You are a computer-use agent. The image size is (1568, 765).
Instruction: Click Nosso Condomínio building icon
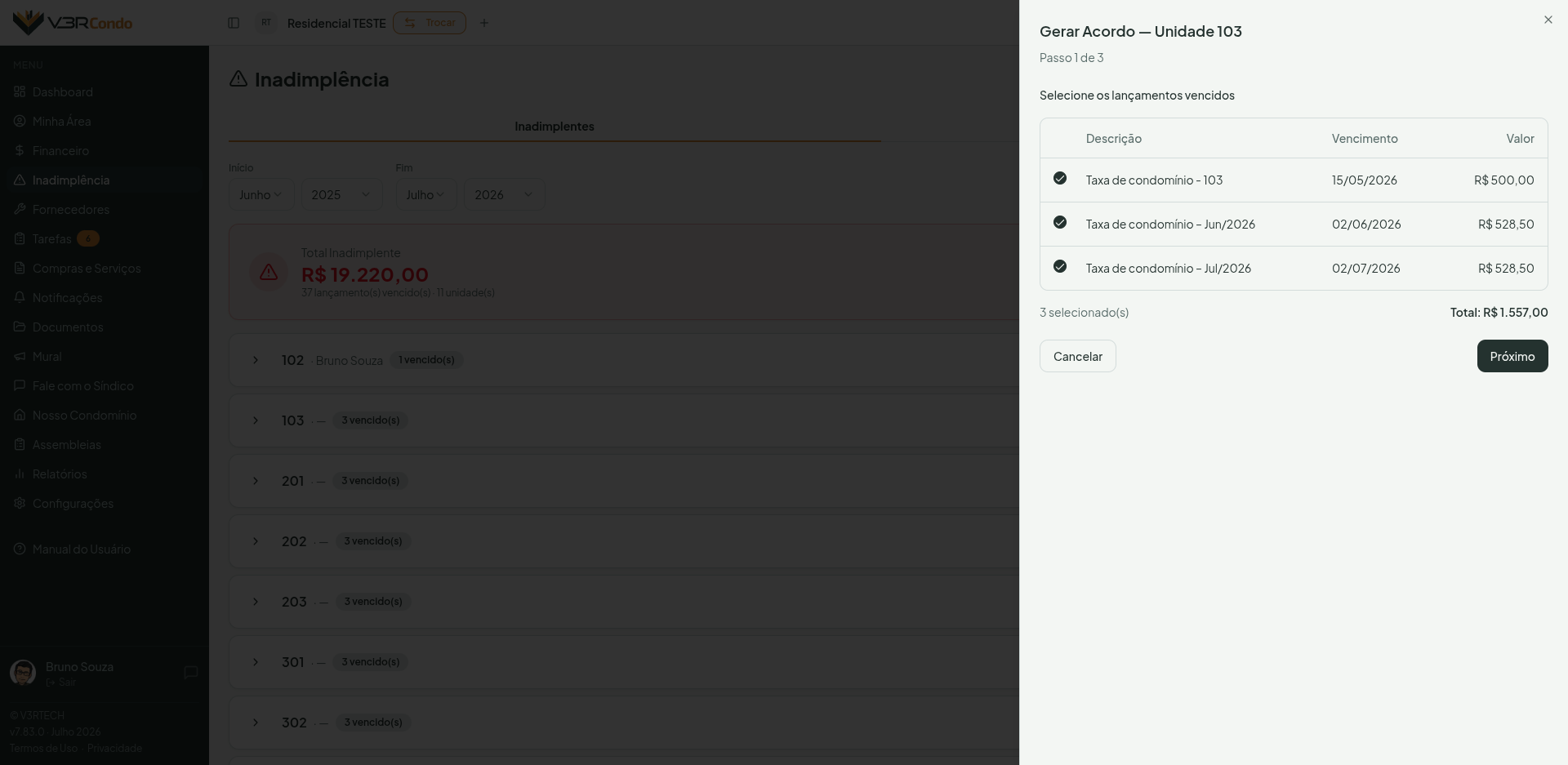(20, 415)
